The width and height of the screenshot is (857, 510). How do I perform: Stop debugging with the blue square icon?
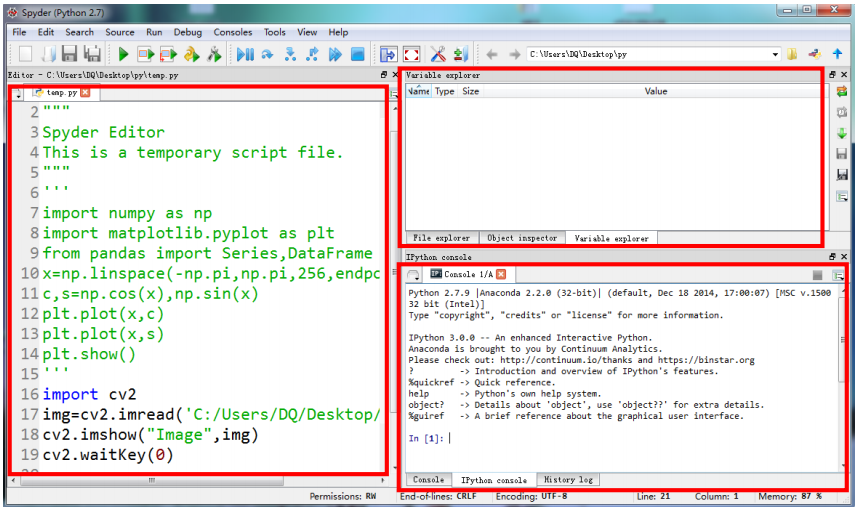tap(357, 54)
